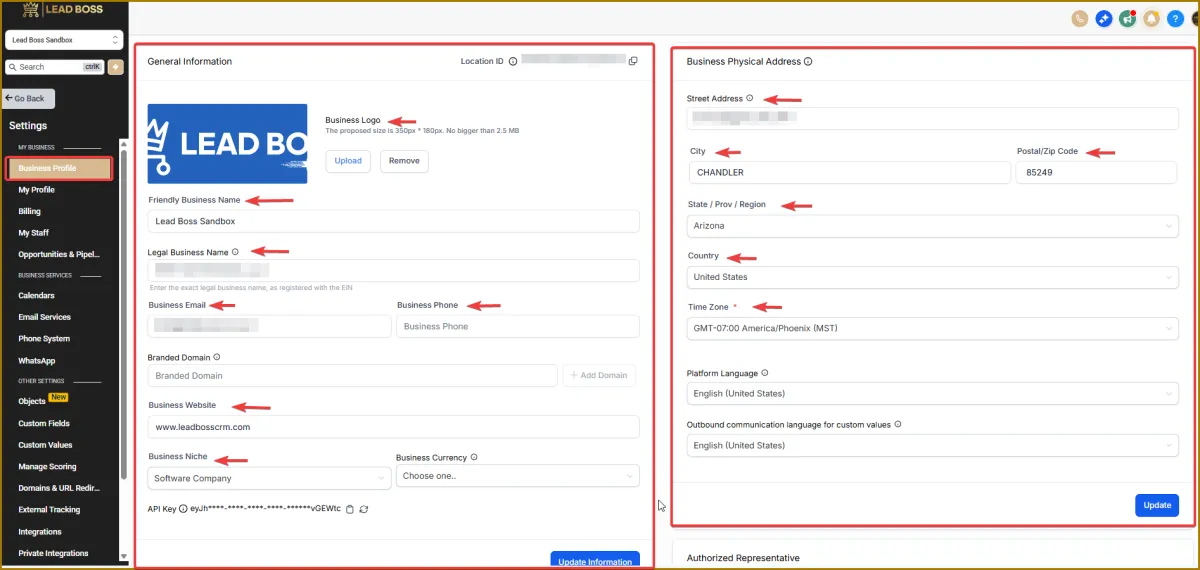Click the info icon beside Business Physical Address
The width and height of the screenshot is (1200, 570).
click(x=808, y=61)
